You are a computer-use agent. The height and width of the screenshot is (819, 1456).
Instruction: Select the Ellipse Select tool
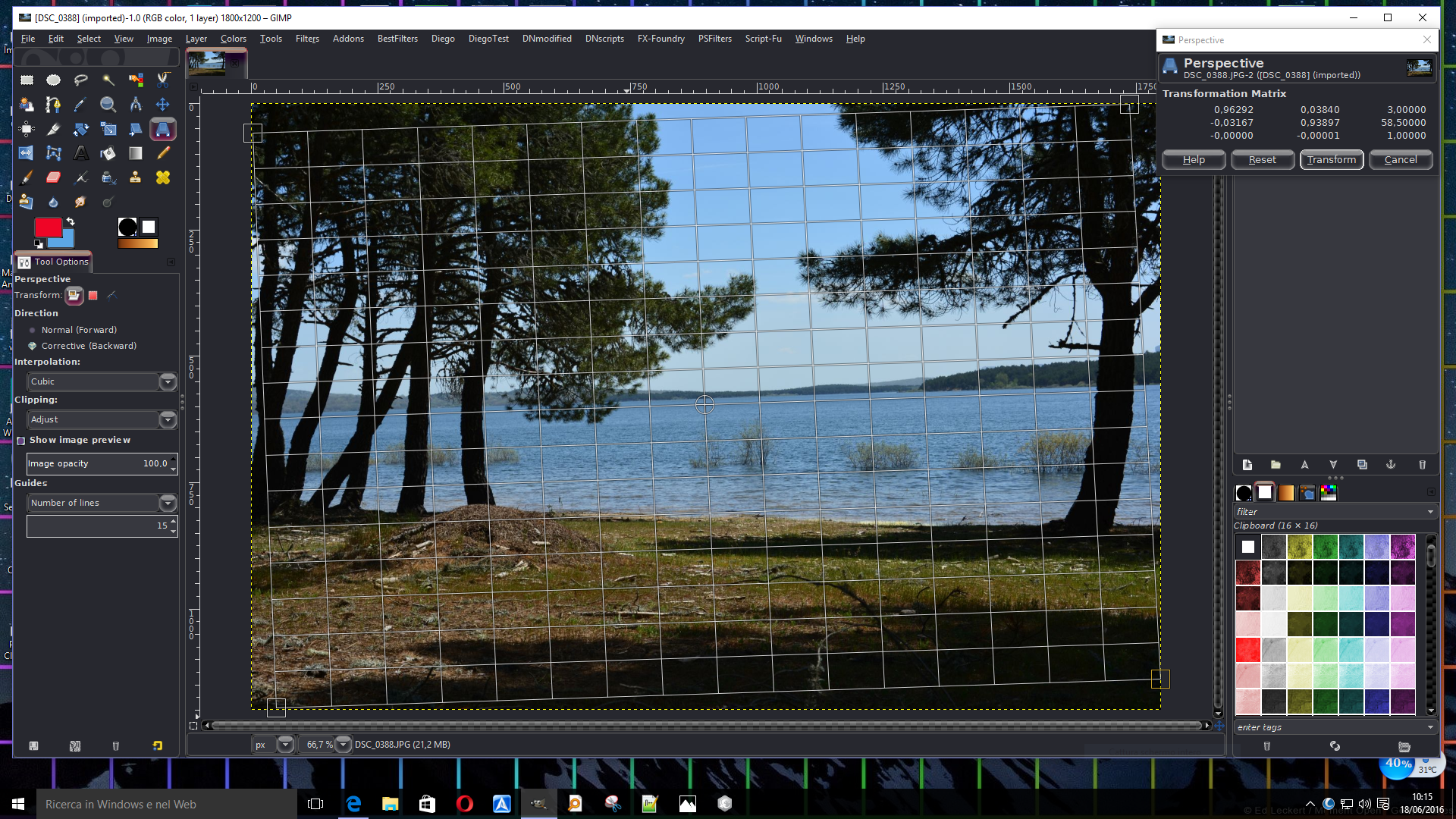click(x=53, y=80)
